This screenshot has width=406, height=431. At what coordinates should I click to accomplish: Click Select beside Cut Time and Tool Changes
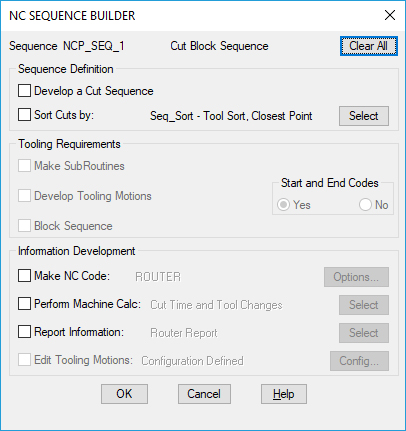(x=364, y=305)
